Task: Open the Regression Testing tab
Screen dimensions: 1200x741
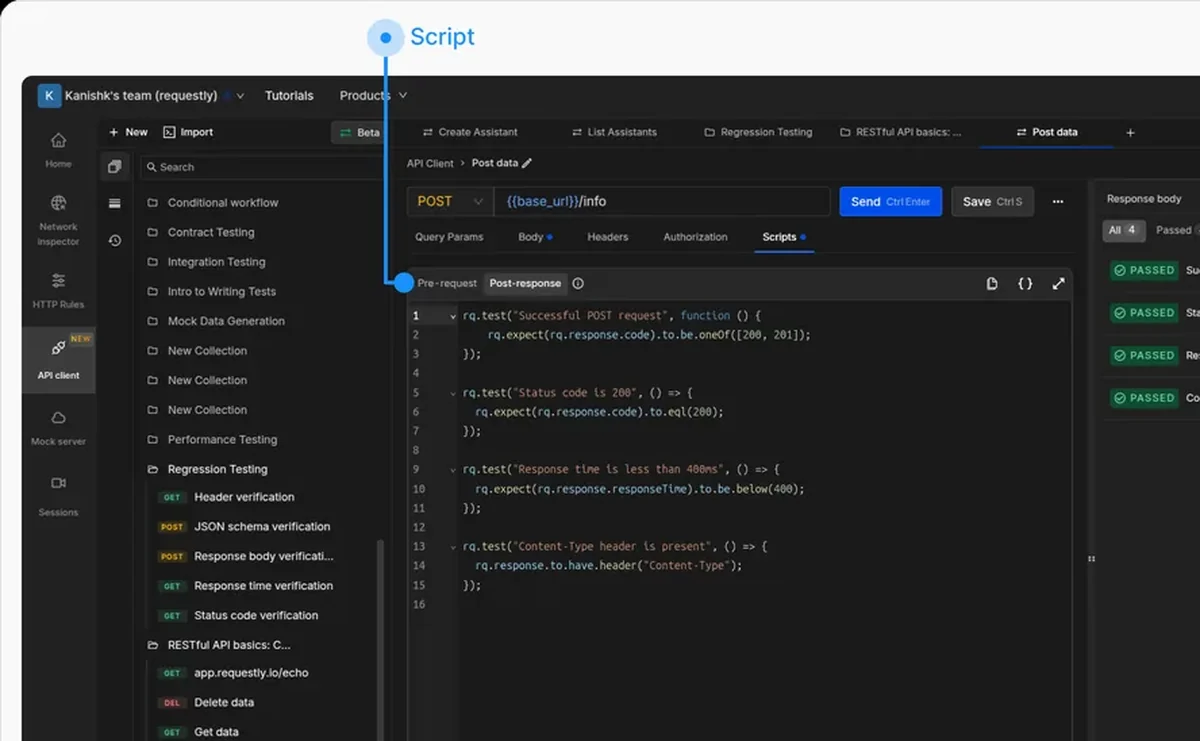Action: (758, 132)
